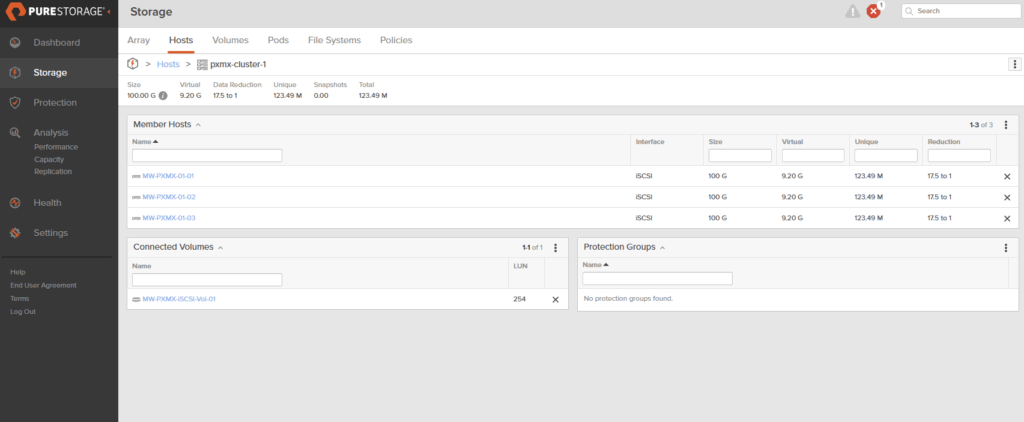The width and height of the screenshot is (1024, 422).
Task: Open Protection in the sidebar
Action: click(55, 103)
